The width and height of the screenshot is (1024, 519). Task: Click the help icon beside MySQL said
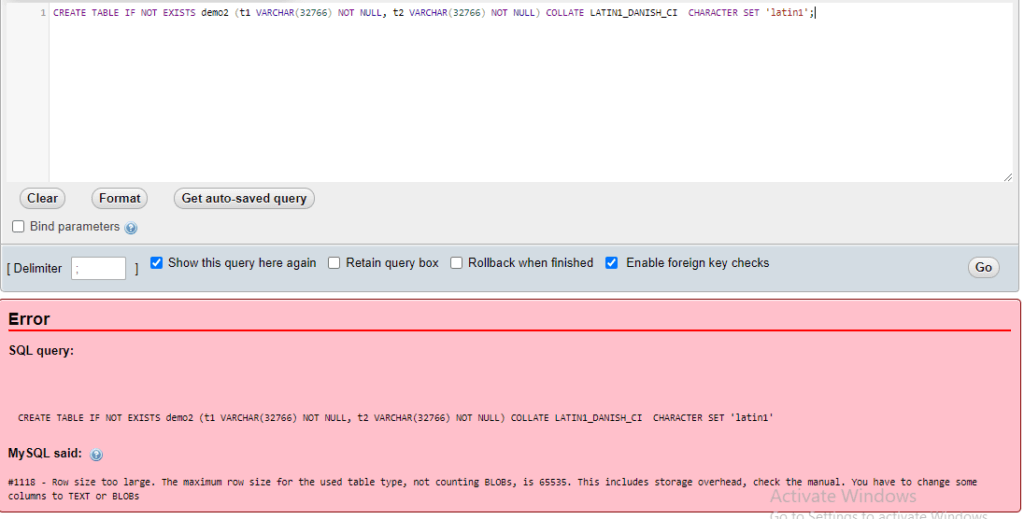(x=97, y=455)
